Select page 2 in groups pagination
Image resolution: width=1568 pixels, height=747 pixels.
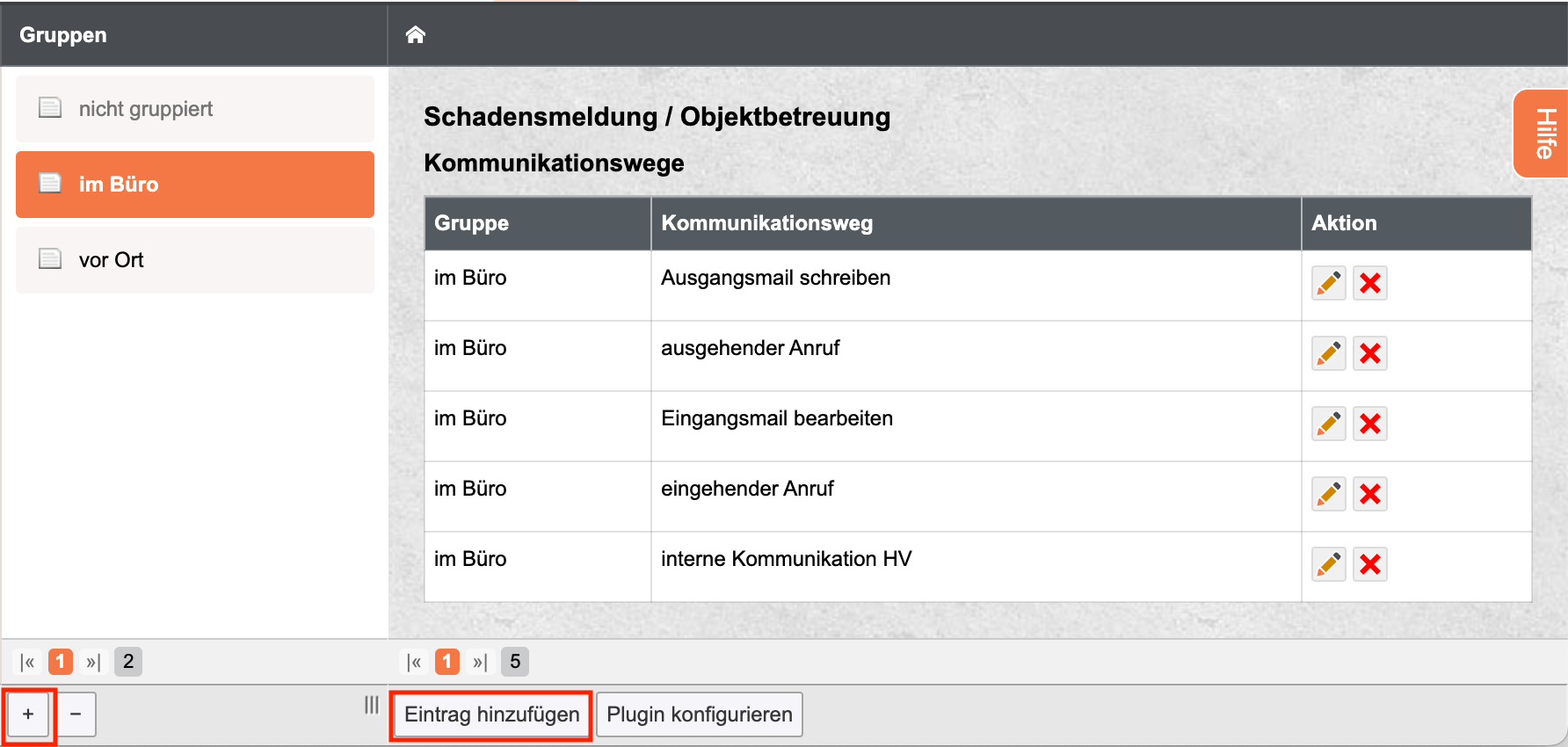(128, 662)
